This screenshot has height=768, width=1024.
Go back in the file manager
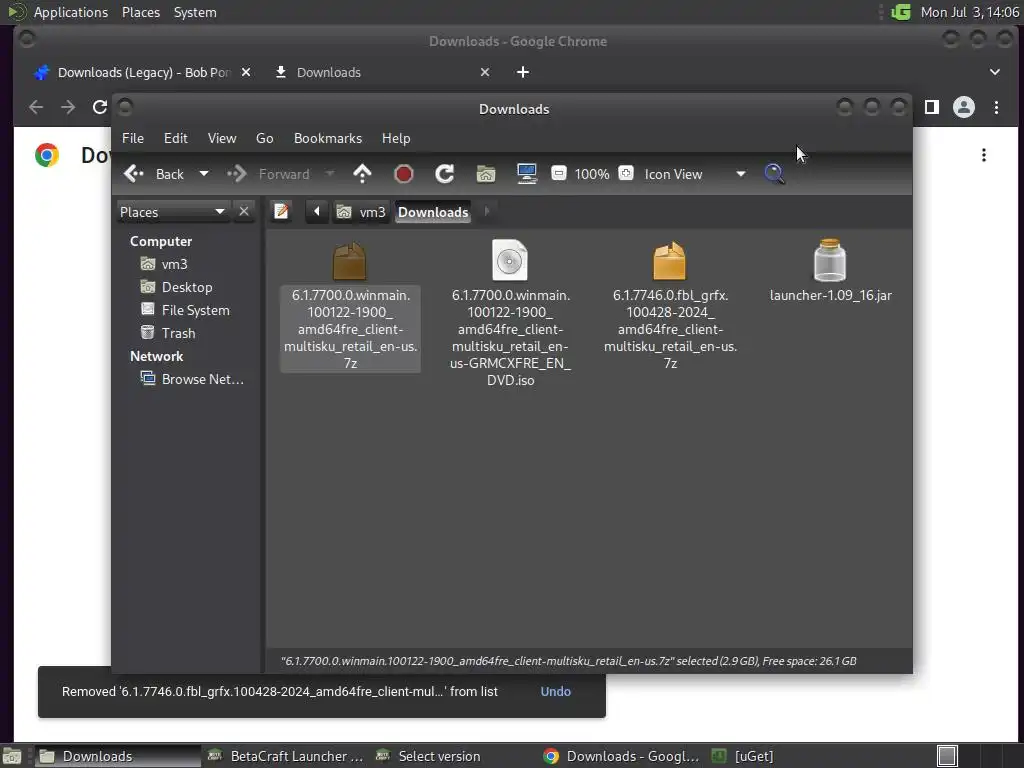coord(154,174)
